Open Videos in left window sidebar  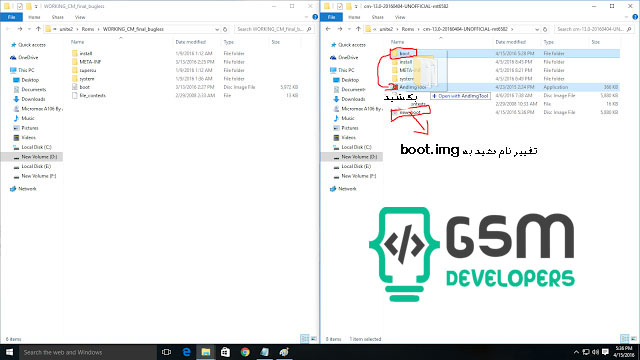24,138
